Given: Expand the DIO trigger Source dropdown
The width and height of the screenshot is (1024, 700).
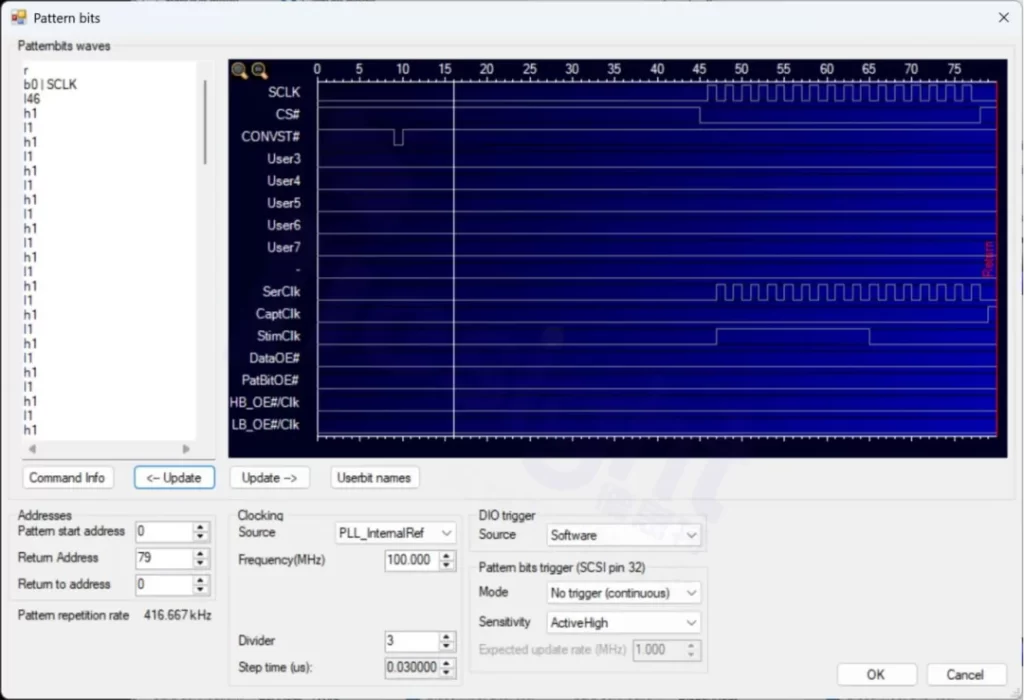Looking at the screenshot, I should 624,535.
